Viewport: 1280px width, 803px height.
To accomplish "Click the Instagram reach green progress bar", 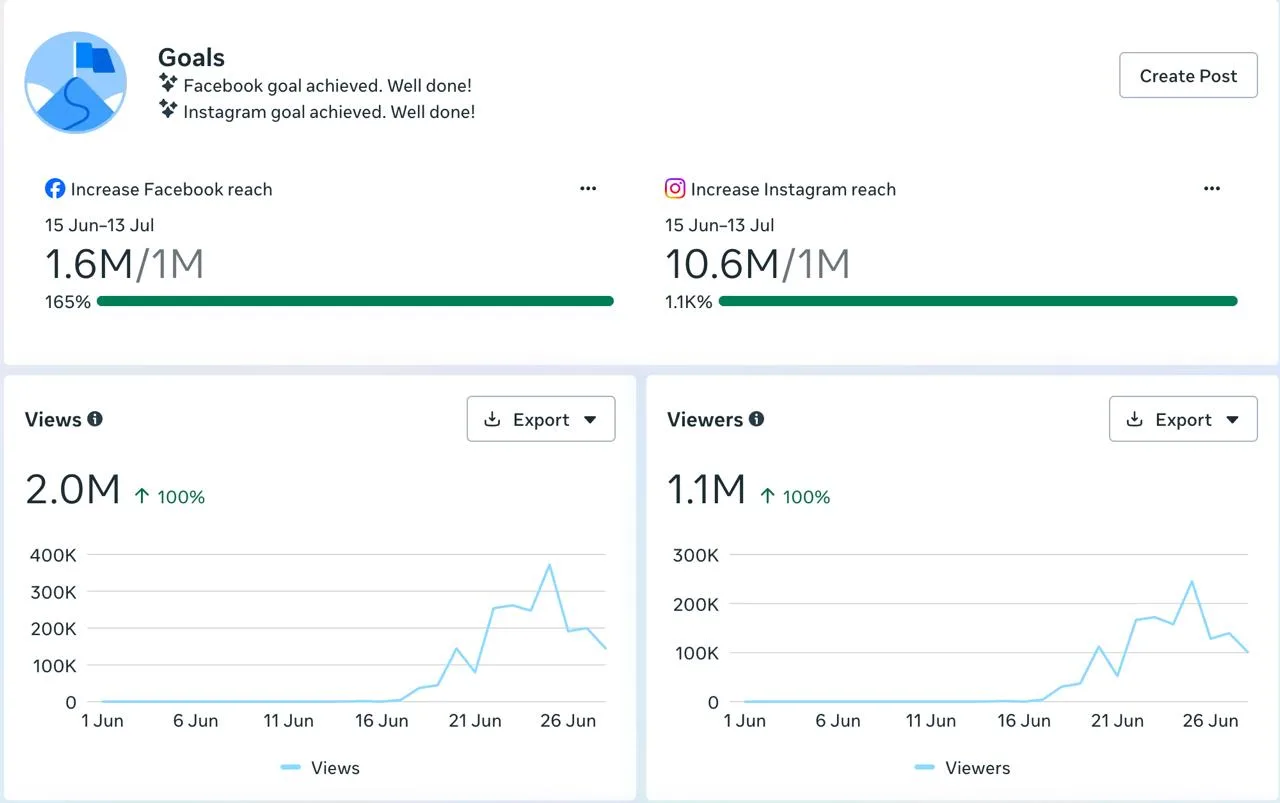I will 978,301.
